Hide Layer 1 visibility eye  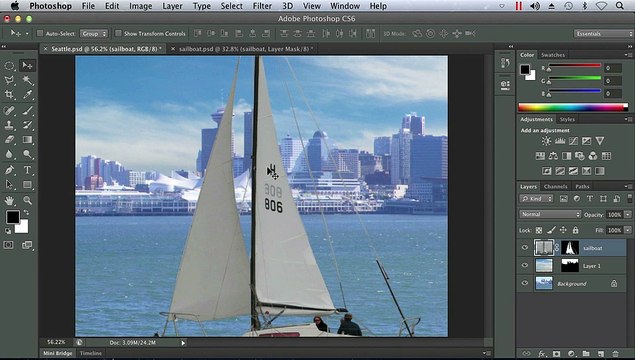tap(525, 266)
